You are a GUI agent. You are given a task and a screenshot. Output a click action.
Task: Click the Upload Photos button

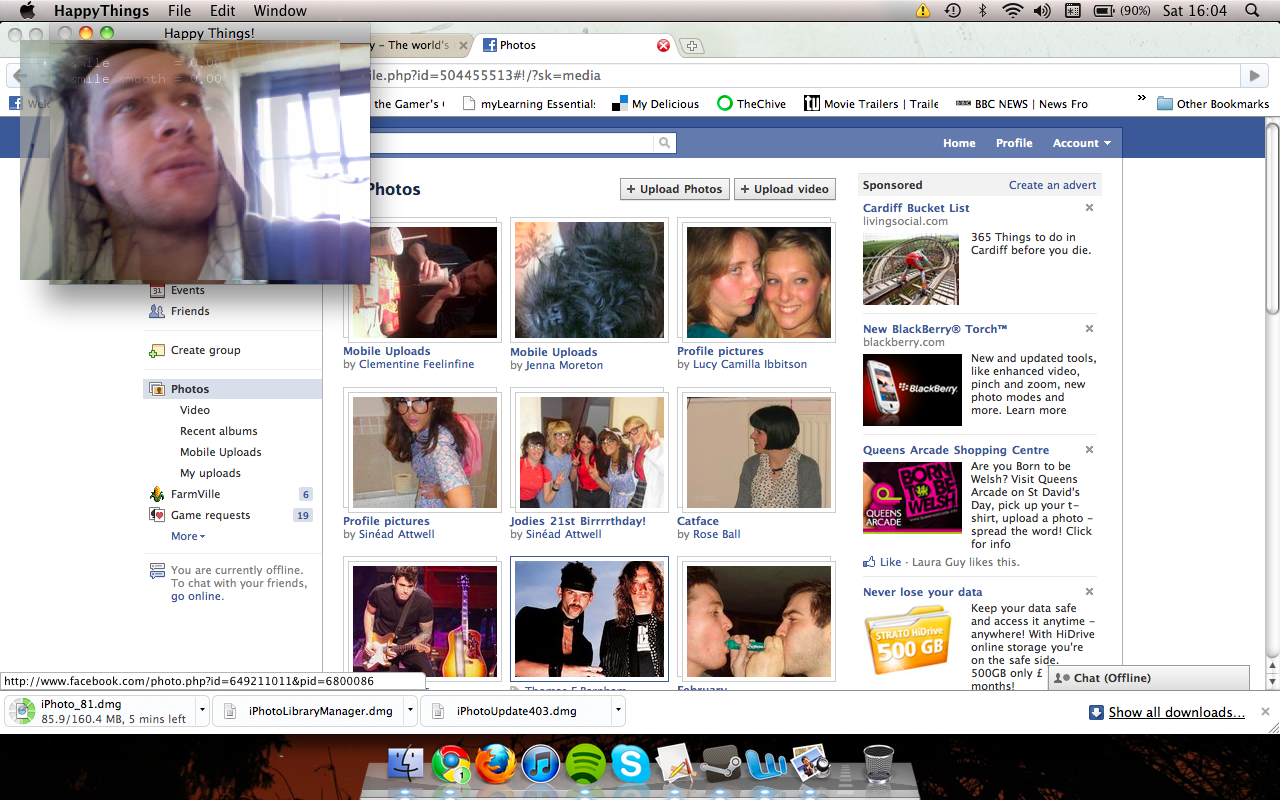(x=674, y=189)
